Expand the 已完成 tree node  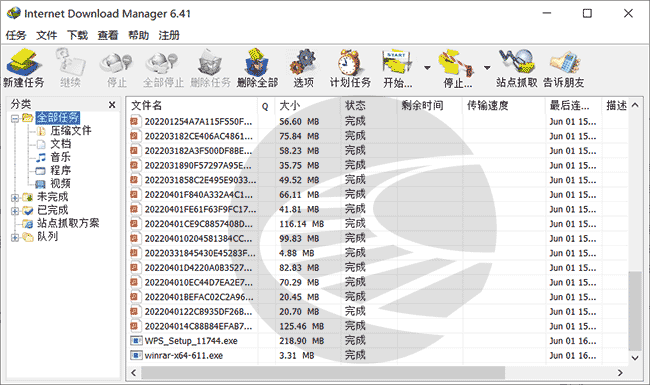(15, 211)
